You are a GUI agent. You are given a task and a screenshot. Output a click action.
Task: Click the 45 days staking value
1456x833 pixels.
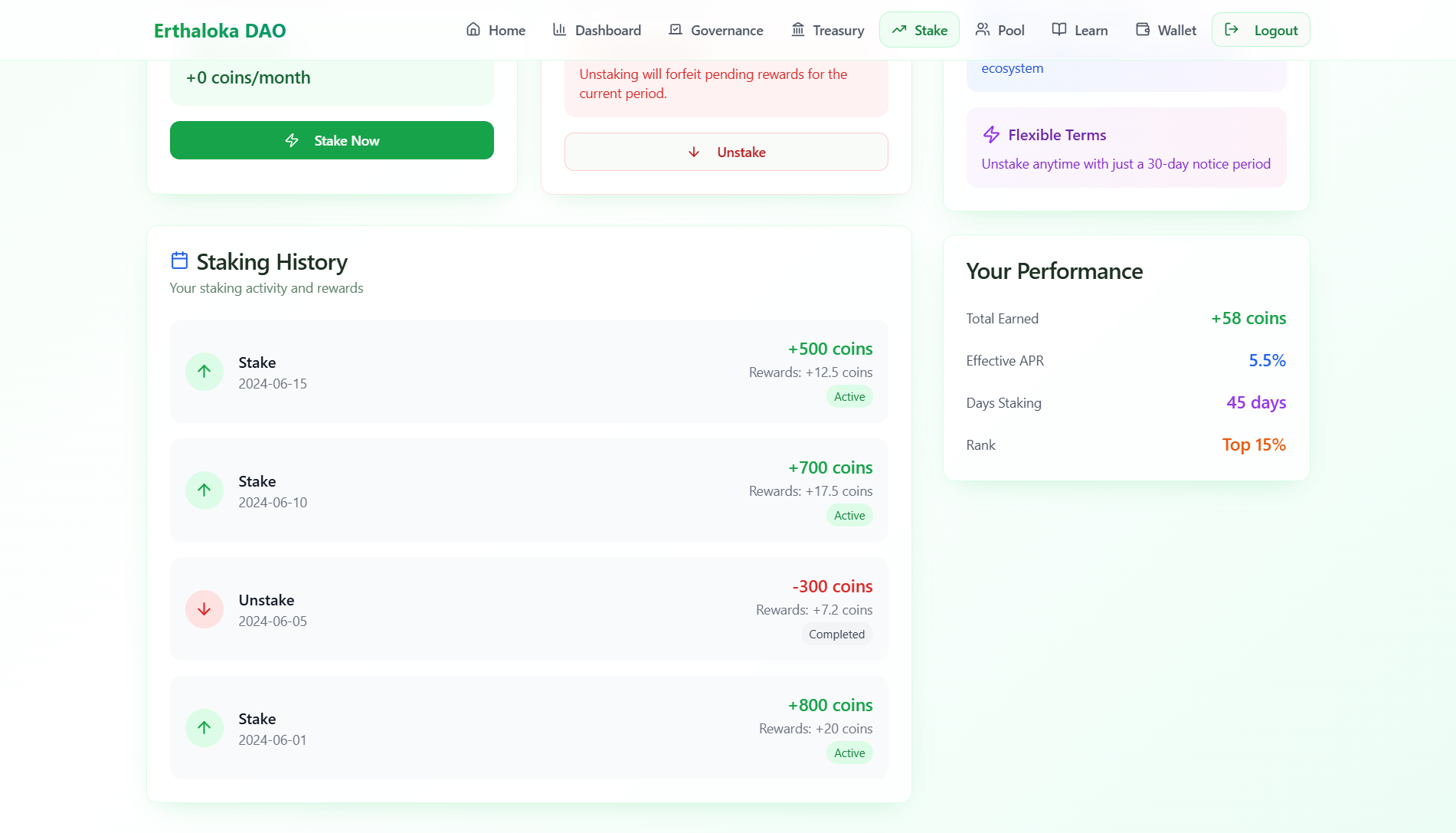click(1256, 402)
